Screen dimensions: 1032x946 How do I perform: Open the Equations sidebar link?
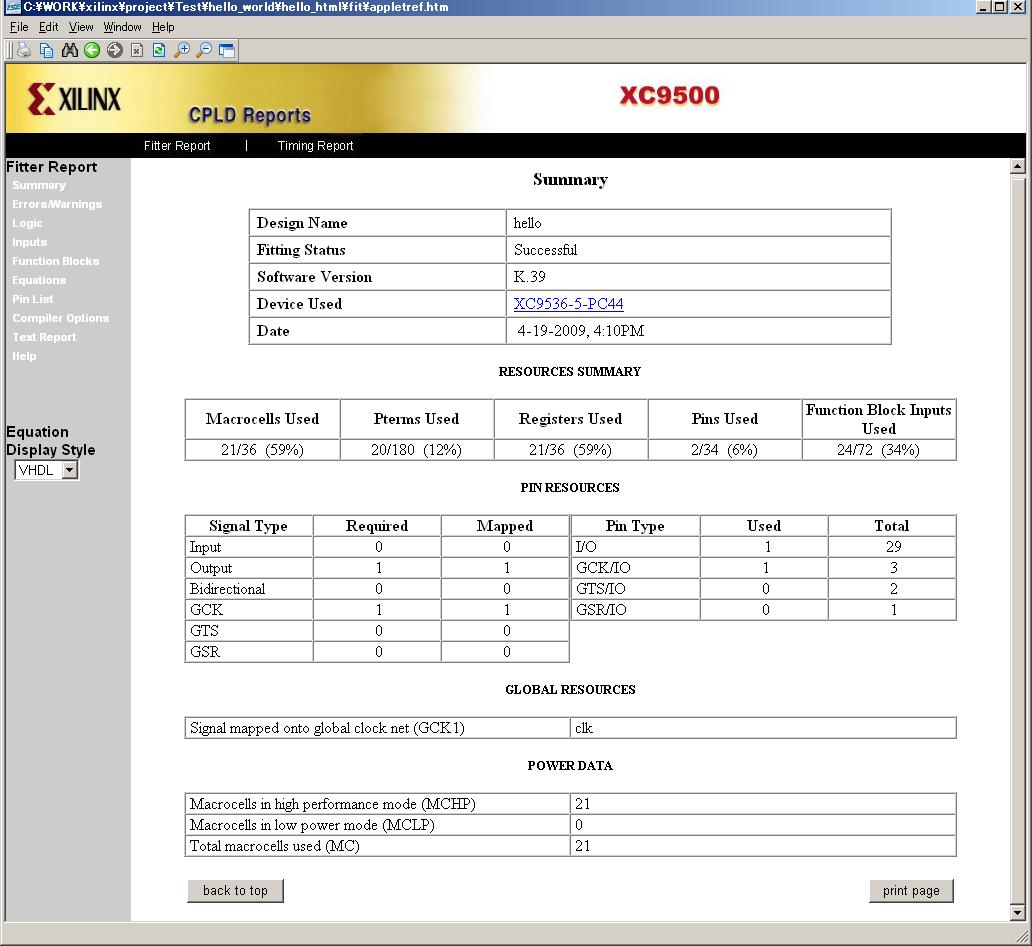point(39,280)
